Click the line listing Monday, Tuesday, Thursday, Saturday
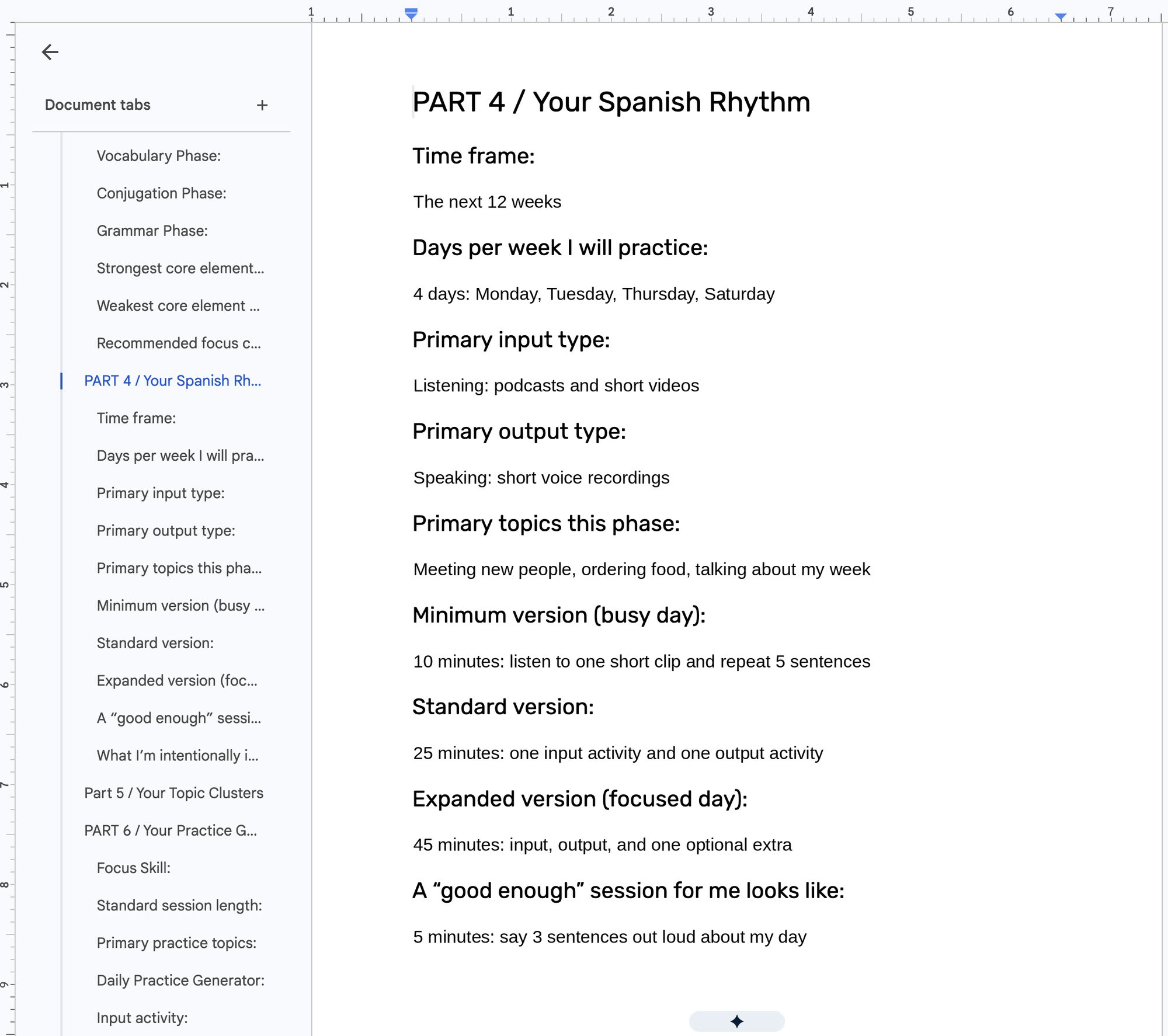This screenshot has height=1036, width=1168. click(594, 294)
